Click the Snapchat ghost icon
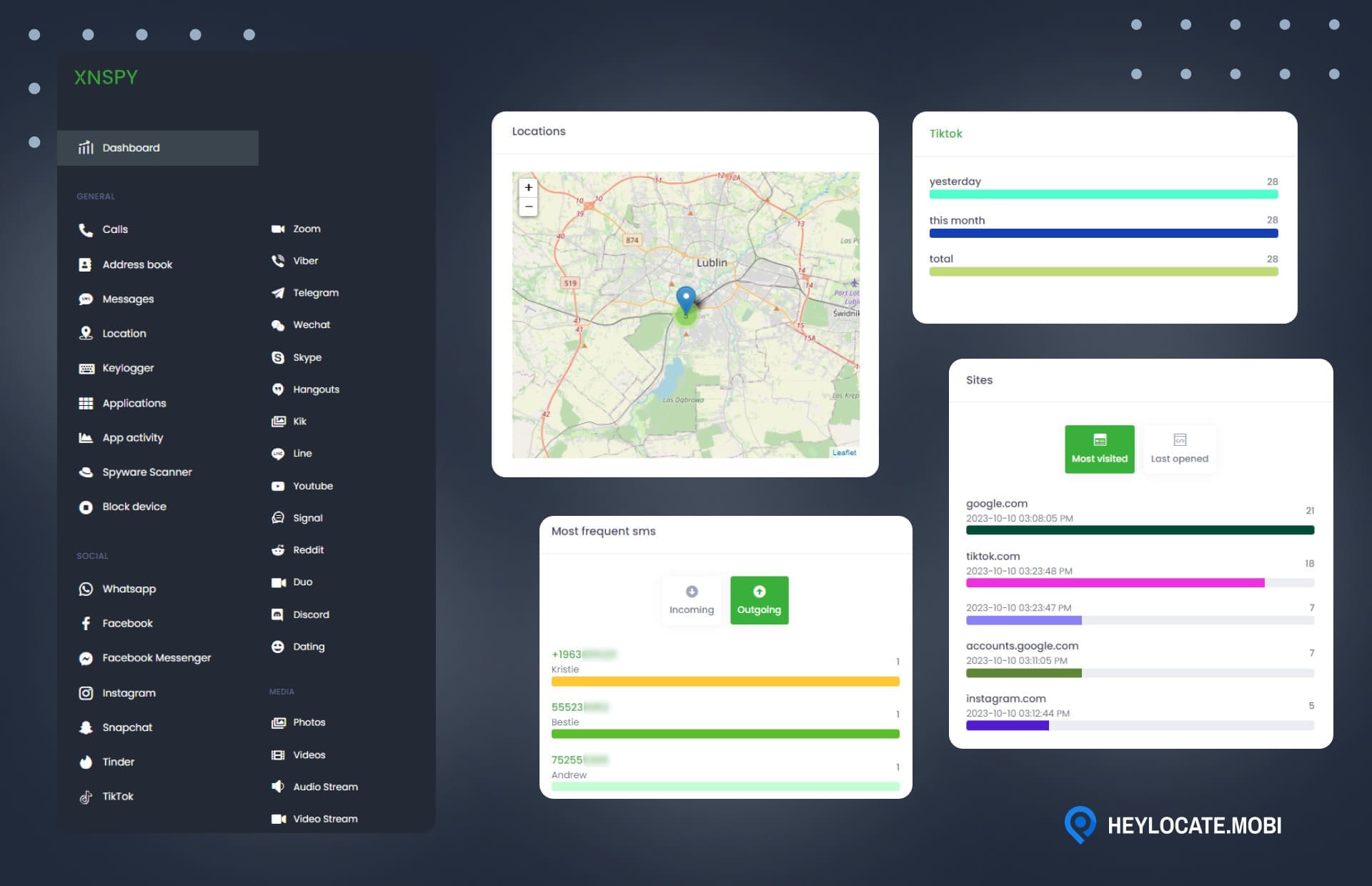This screenshot has width=1372, height=886. coord(86,727)
